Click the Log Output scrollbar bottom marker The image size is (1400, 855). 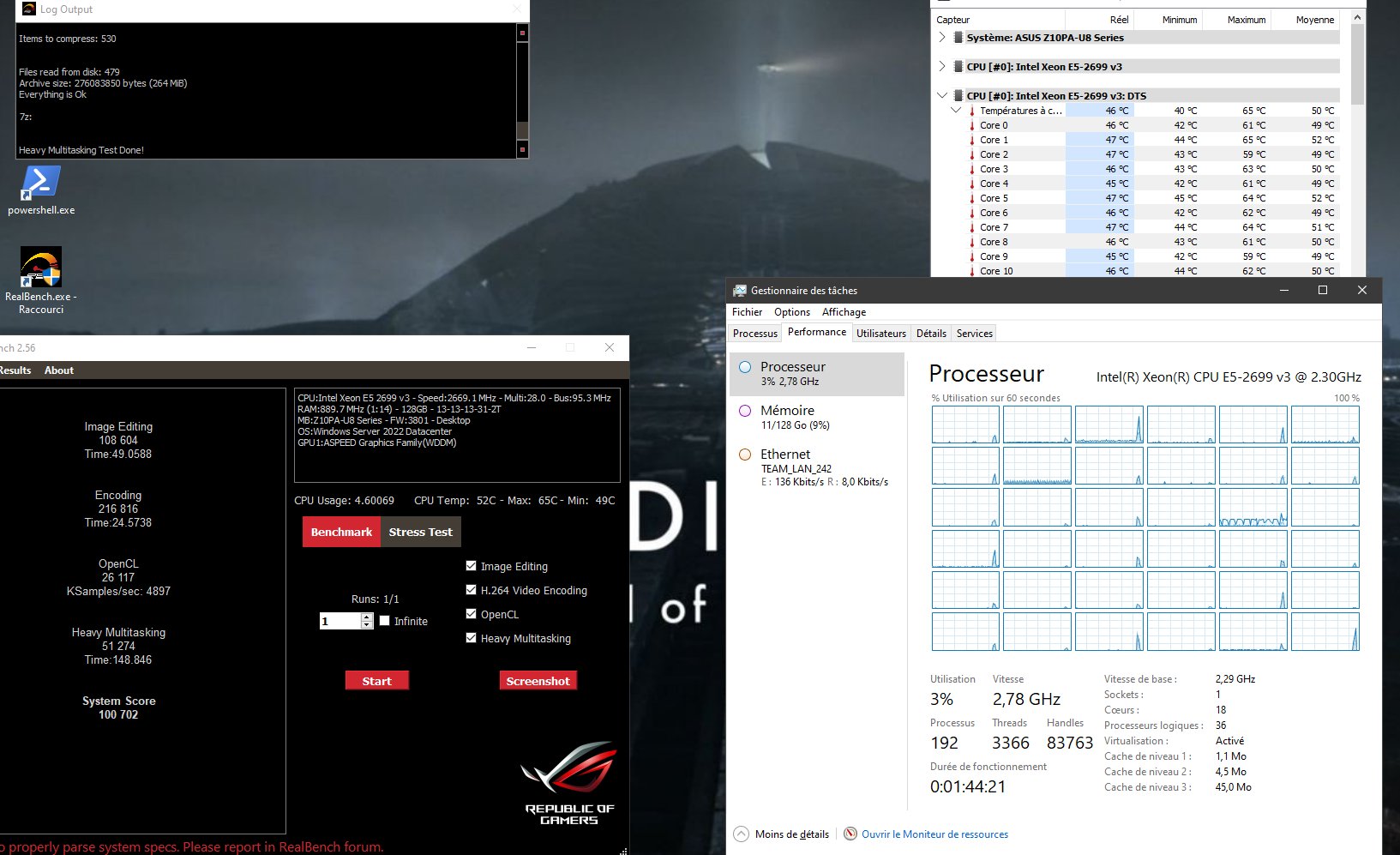(x=522, y=150)
